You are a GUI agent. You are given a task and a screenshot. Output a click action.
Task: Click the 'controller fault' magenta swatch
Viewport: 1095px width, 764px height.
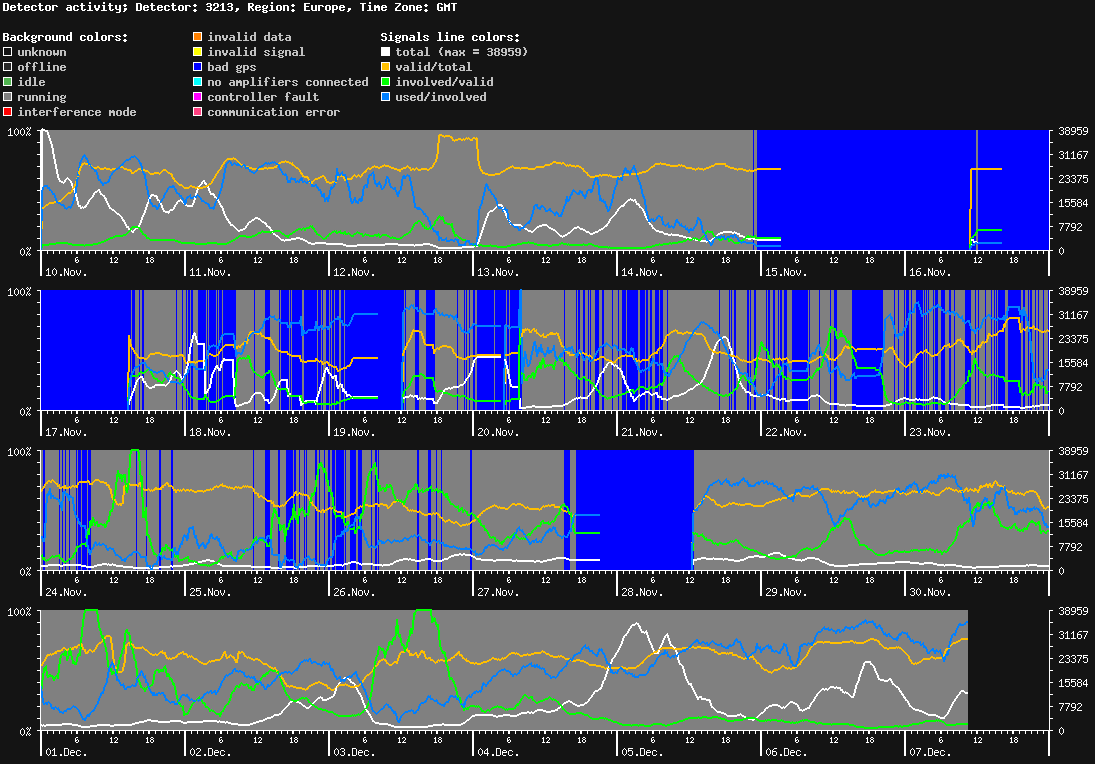pyautogui.click(x=197, y=97)
